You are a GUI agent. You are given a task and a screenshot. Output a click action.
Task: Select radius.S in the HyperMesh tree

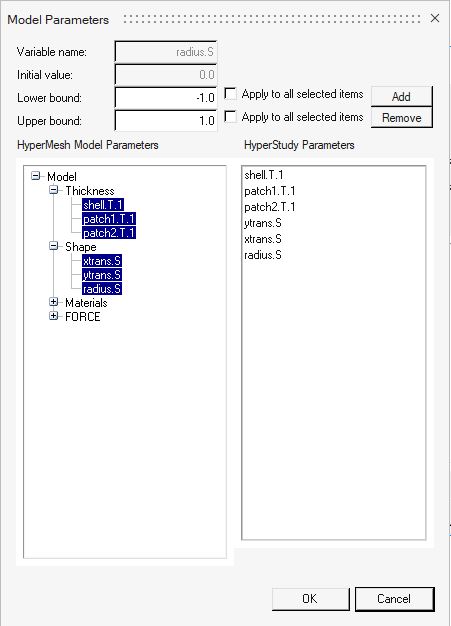point(102,289)
